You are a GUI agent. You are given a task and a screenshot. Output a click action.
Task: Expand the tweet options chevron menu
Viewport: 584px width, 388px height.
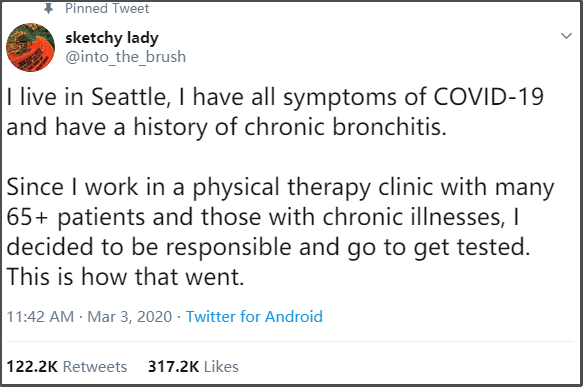[566, 36]
